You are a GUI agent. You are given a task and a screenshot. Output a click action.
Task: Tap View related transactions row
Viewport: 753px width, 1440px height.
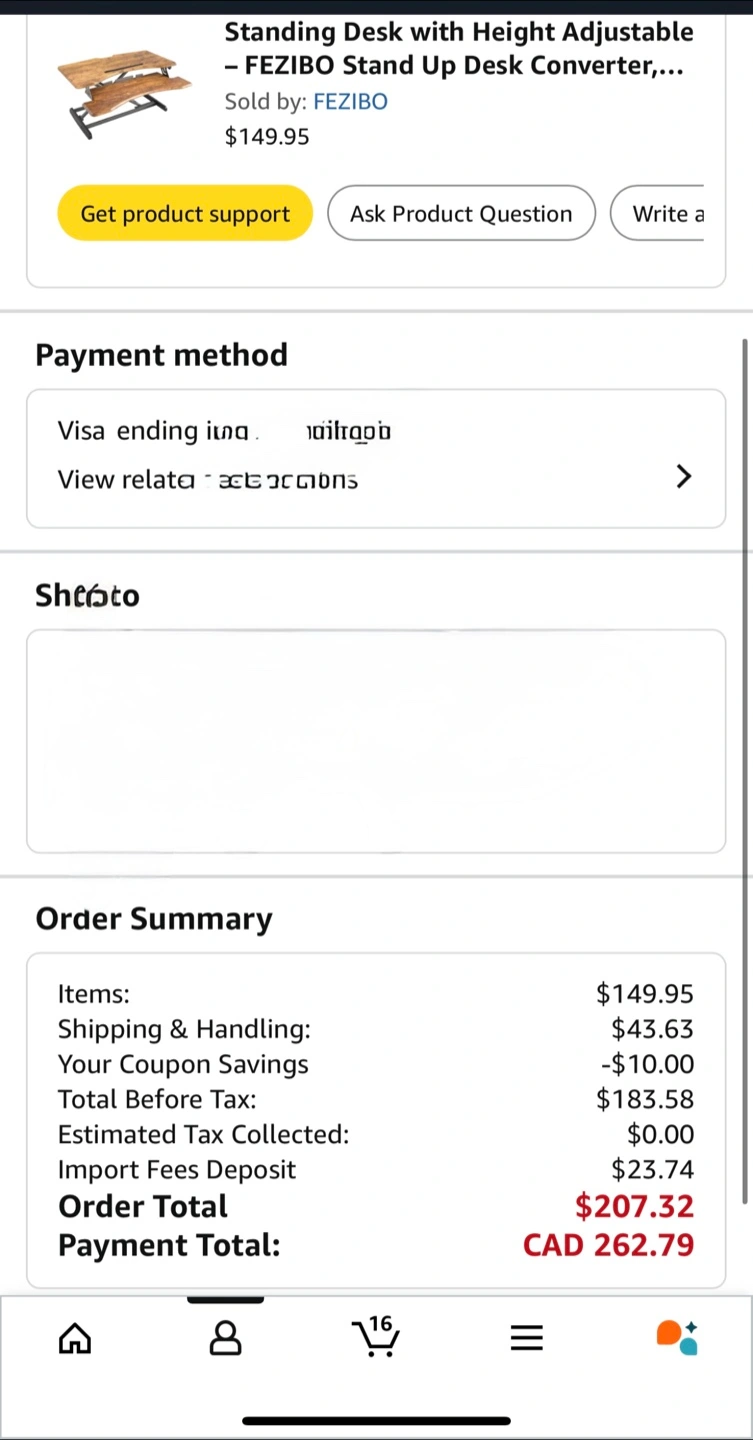[208, 480]
